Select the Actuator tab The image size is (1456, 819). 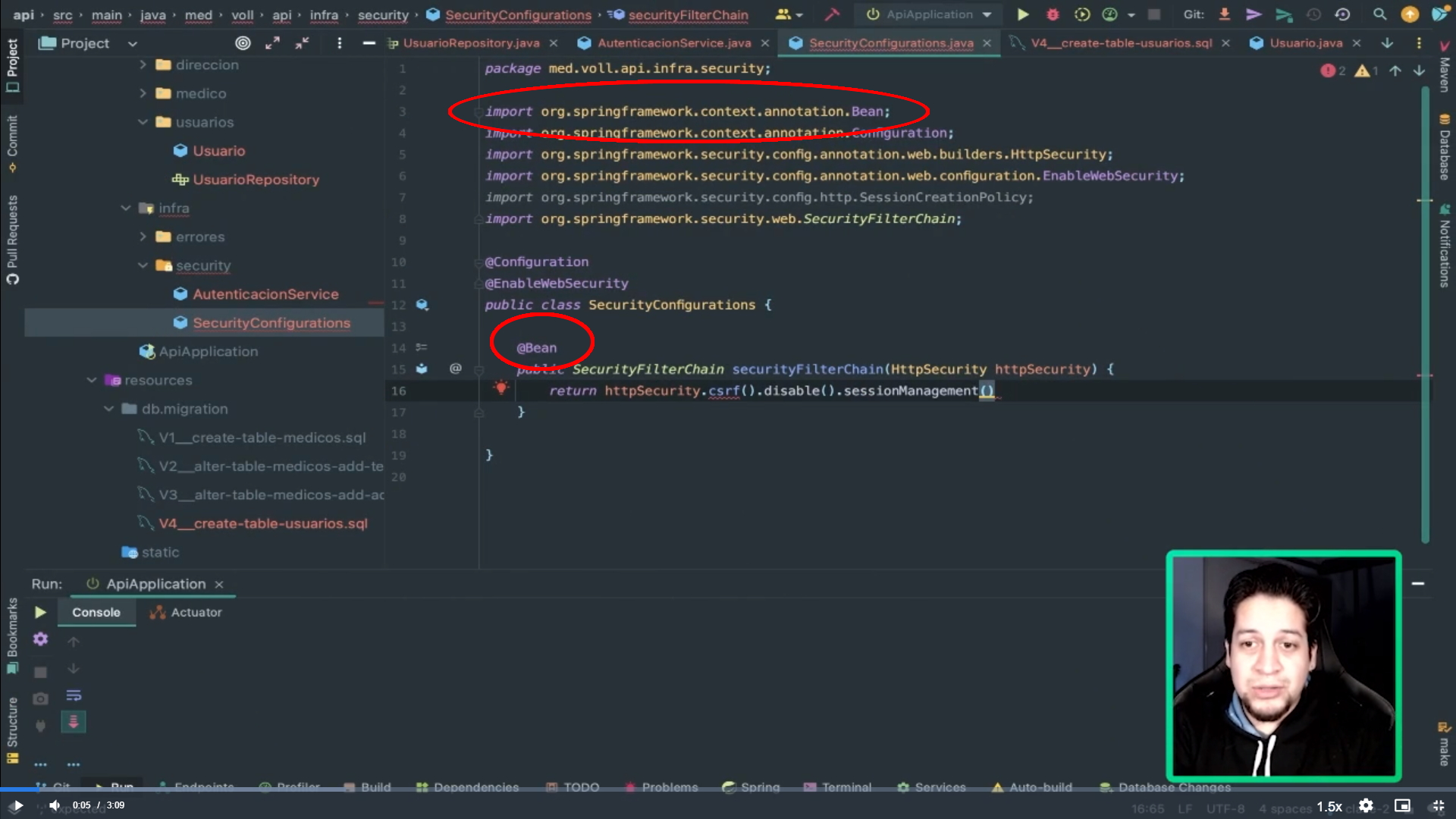click(186, 613)
